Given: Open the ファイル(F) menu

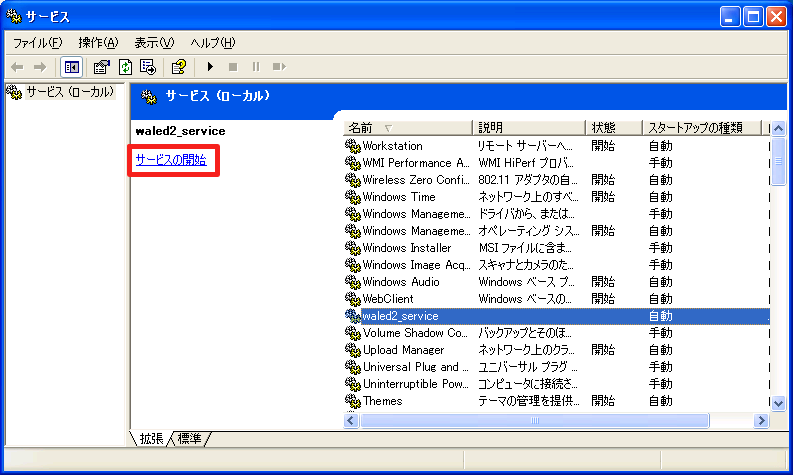Looking at the screenshot, I should pos(37,43).
